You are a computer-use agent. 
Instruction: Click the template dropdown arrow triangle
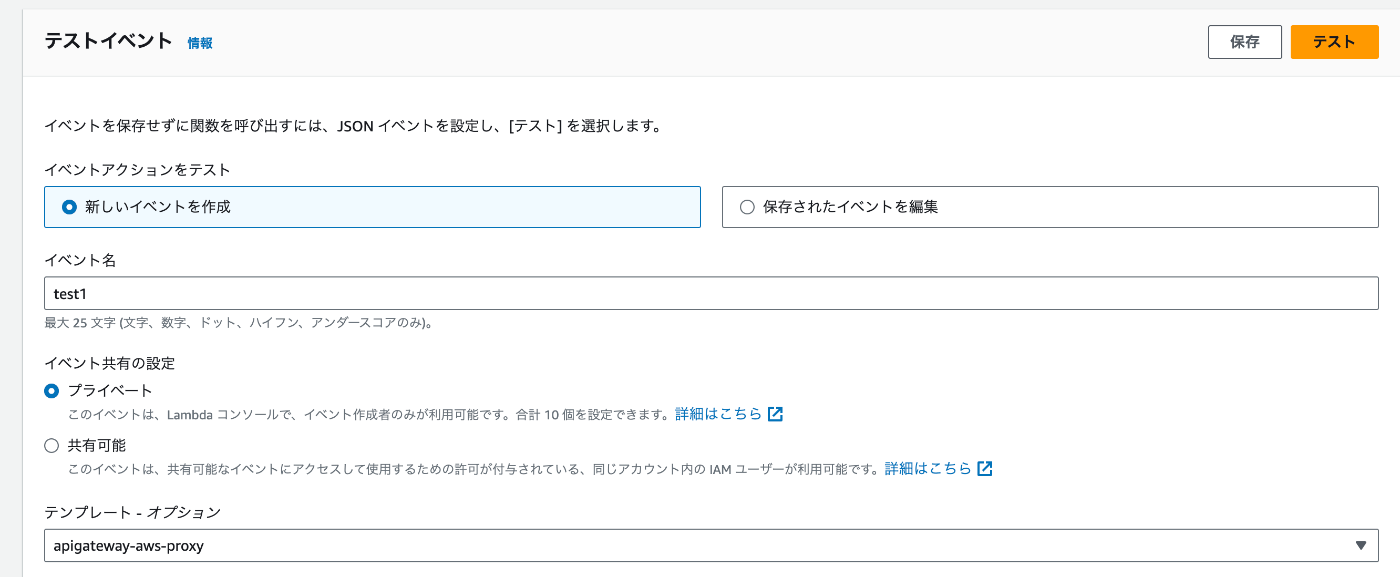[1360, 545]
